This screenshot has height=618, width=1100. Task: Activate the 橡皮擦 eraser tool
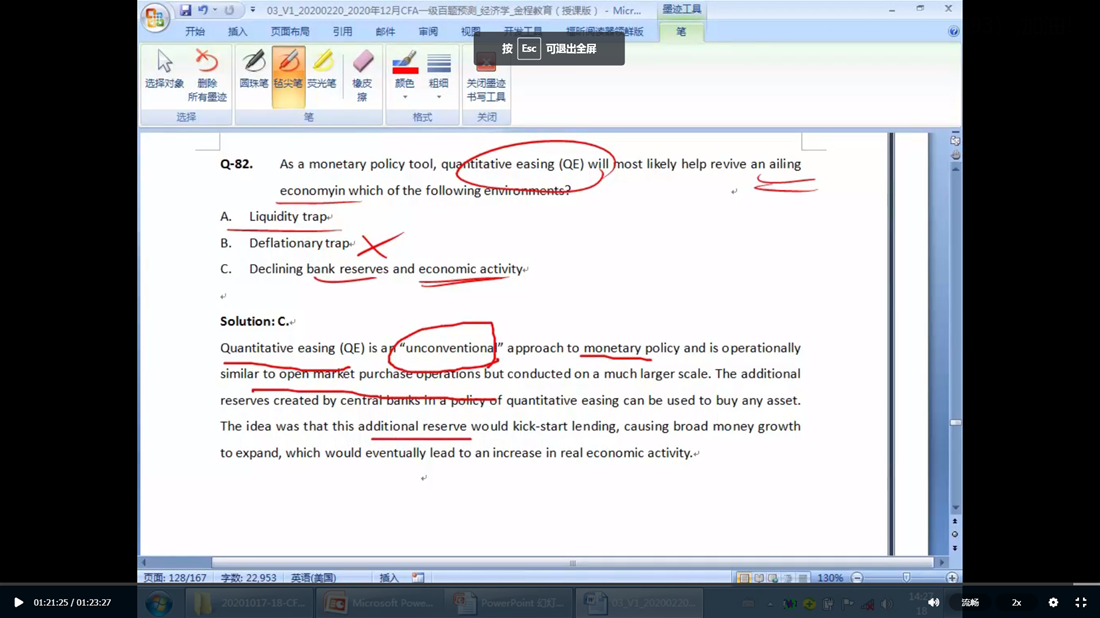click(362, 76)
